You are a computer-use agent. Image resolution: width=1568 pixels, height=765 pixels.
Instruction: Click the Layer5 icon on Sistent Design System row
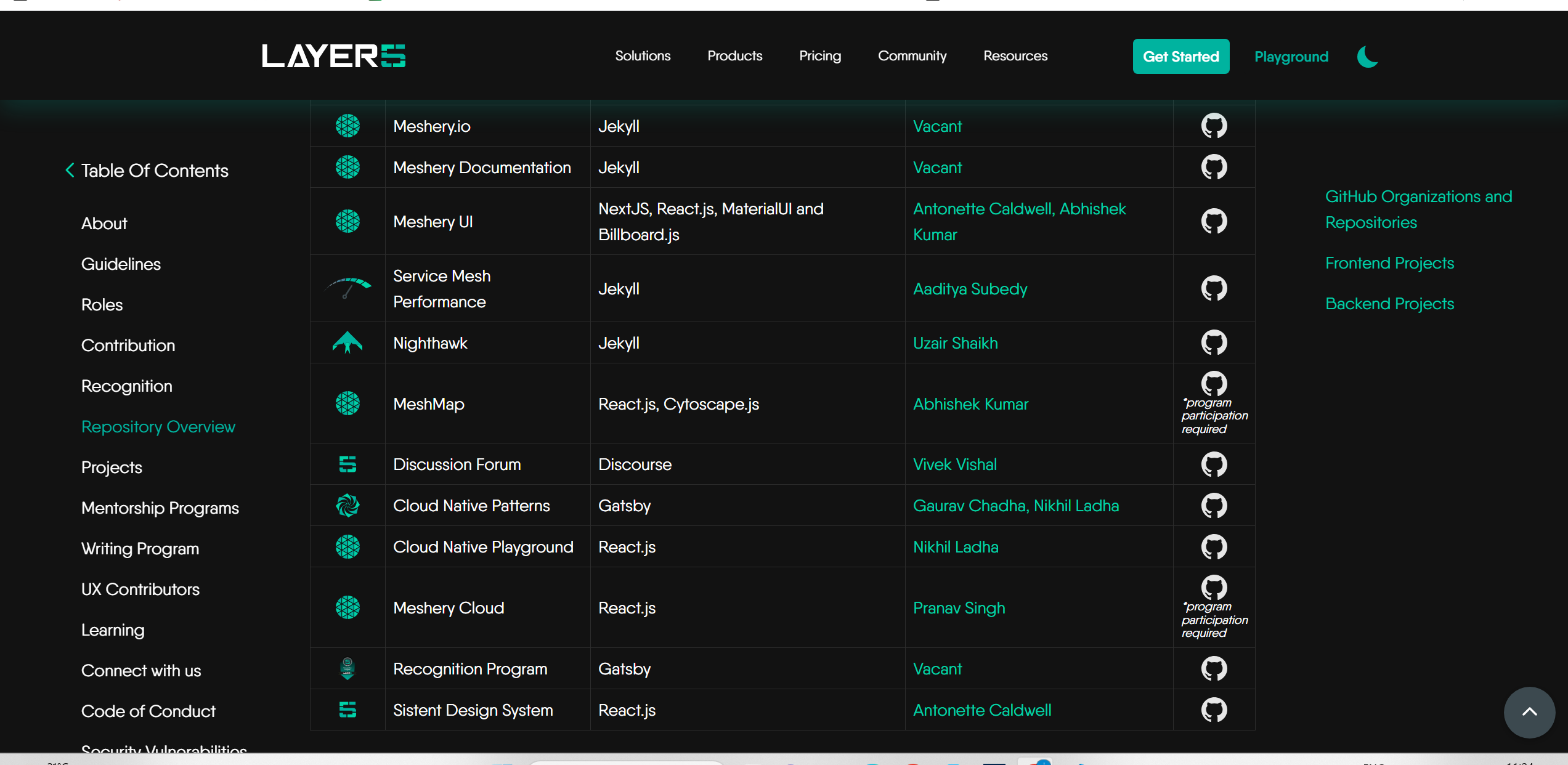(x=347, y=710)
